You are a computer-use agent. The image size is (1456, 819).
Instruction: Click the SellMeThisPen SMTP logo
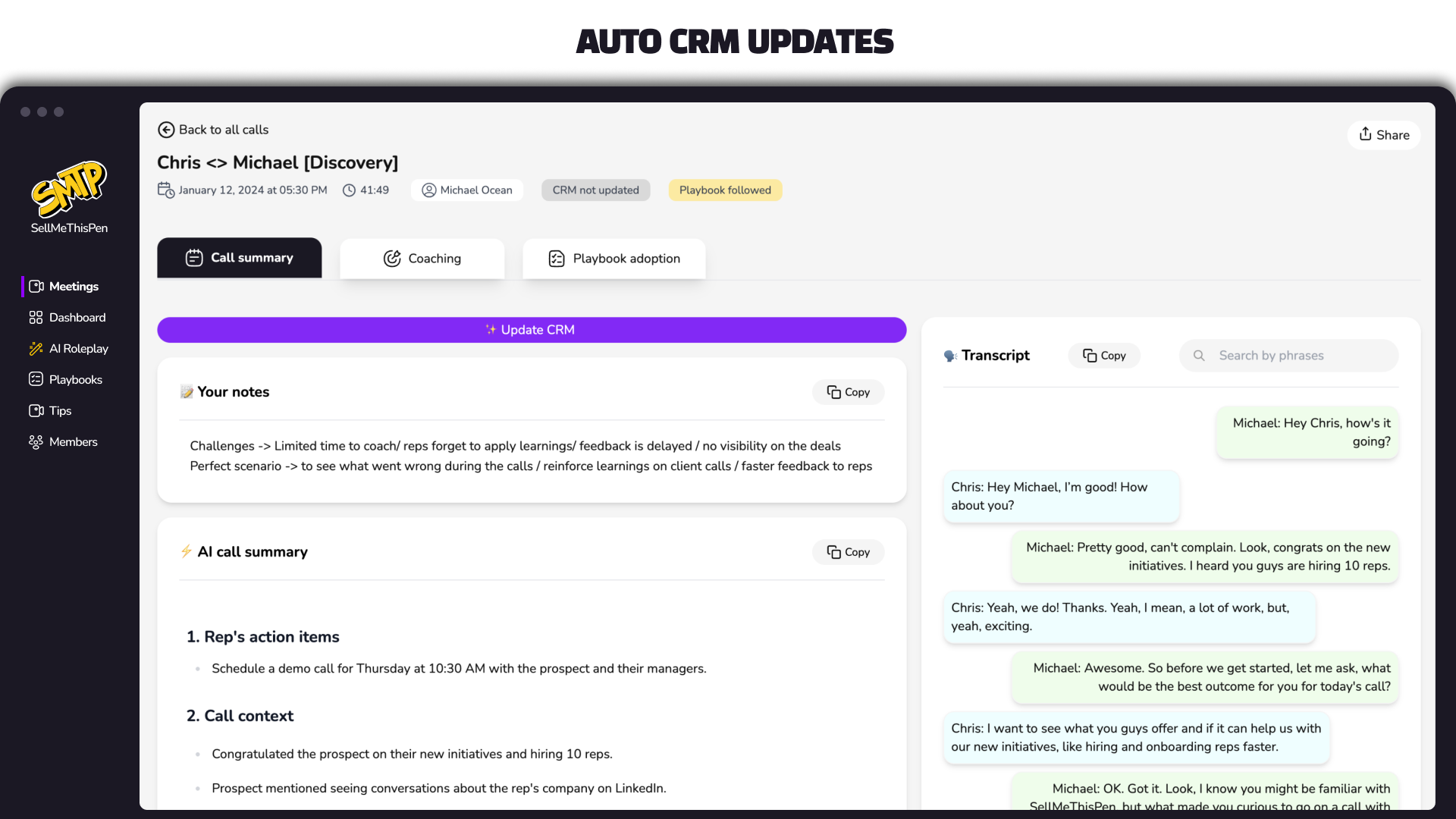click(69, 189)
